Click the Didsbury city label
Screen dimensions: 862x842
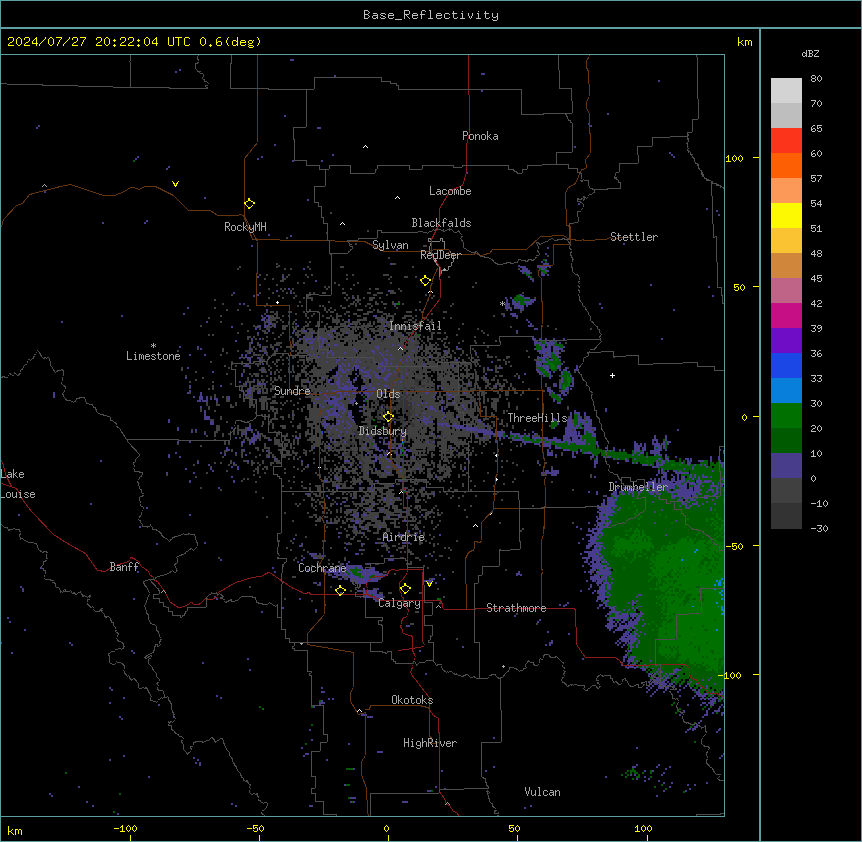[383, 431]
